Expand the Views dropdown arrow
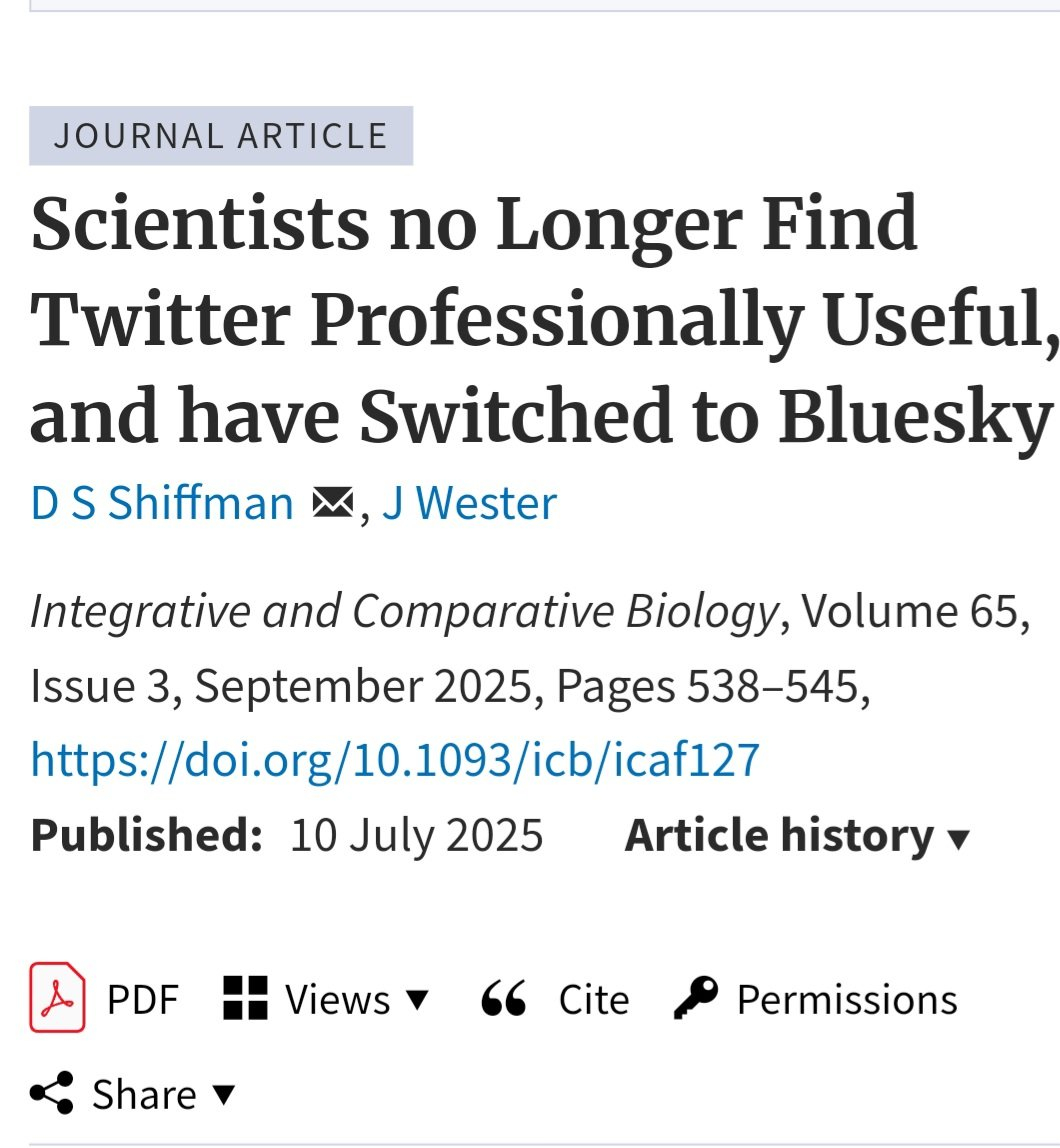Screen dimensions: 1060x1148 pyautogui.click(x=418, y=999)
